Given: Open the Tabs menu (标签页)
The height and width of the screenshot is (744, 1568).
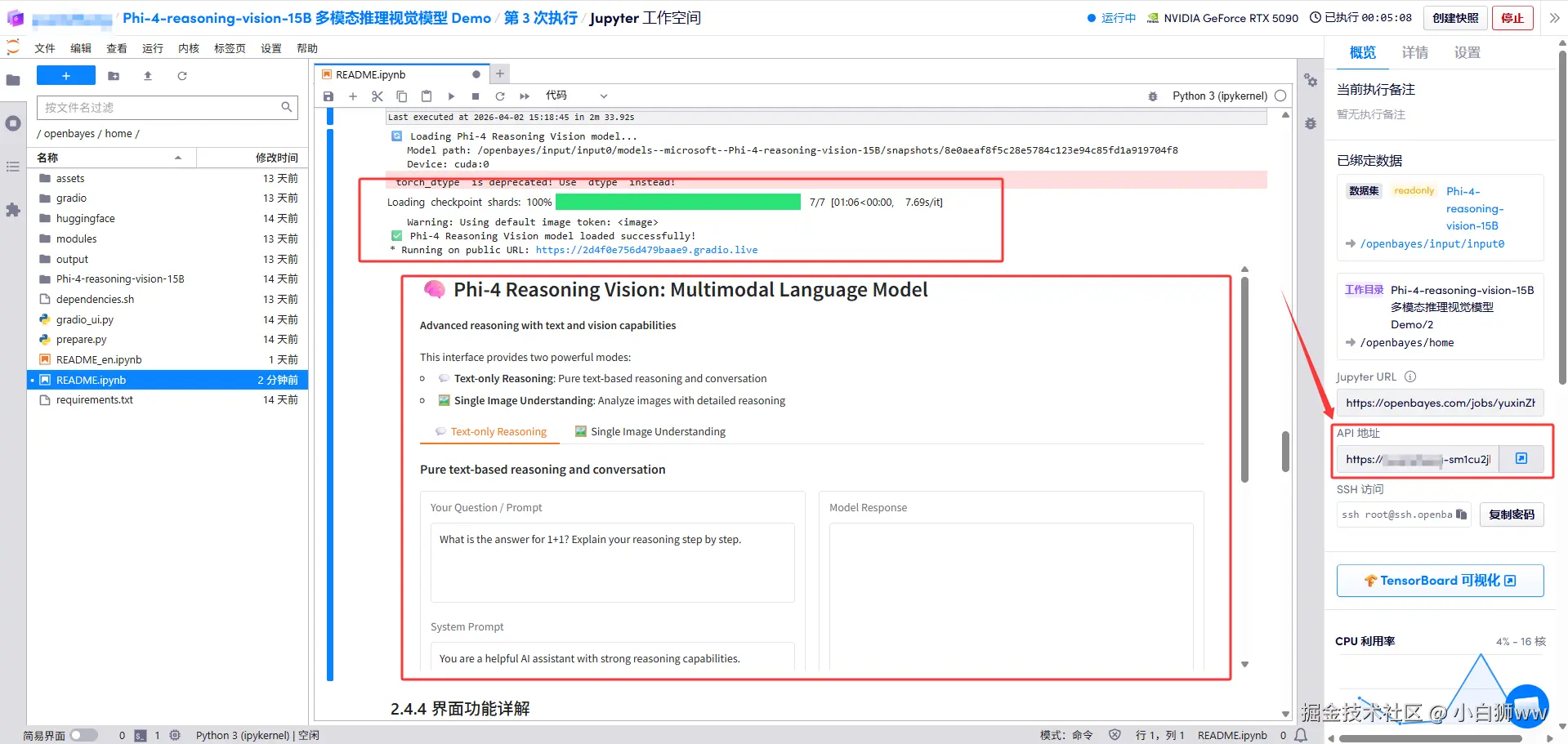Looking at the screenshot, I should pos(230,49).
